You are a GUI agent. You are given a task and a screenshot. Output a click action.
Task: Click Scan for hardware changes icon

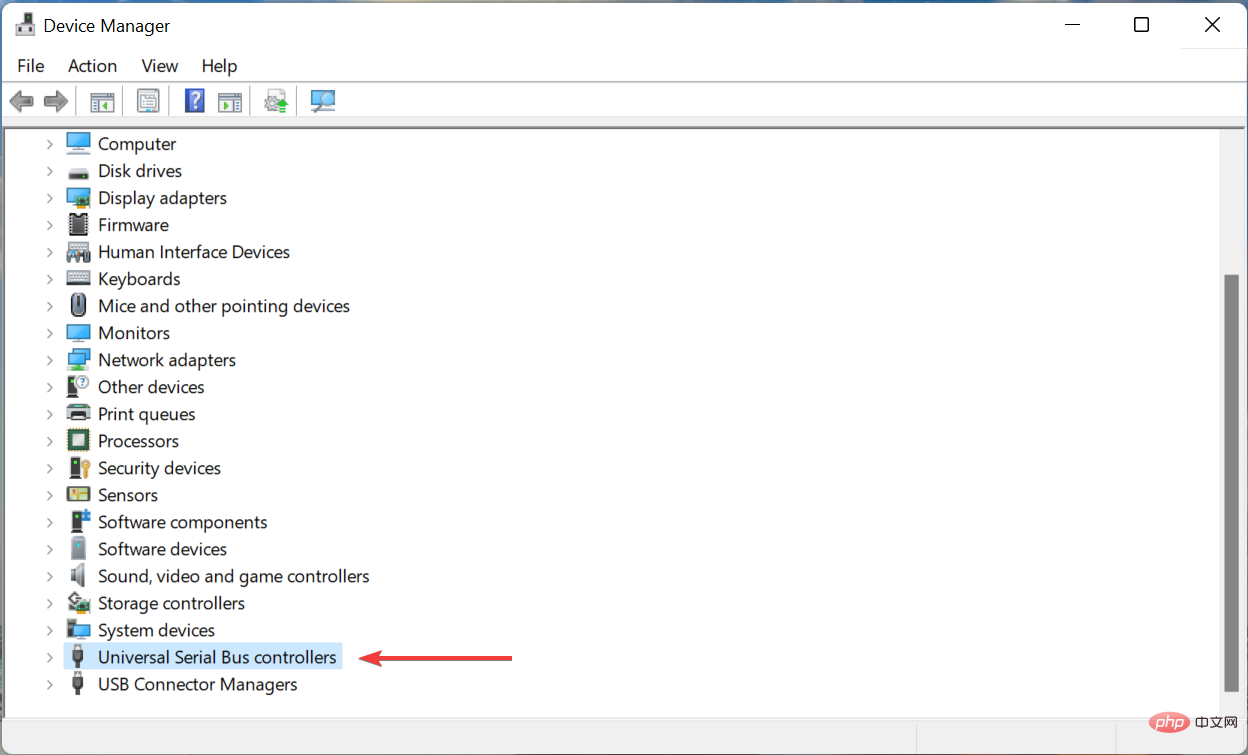point(323,101)
